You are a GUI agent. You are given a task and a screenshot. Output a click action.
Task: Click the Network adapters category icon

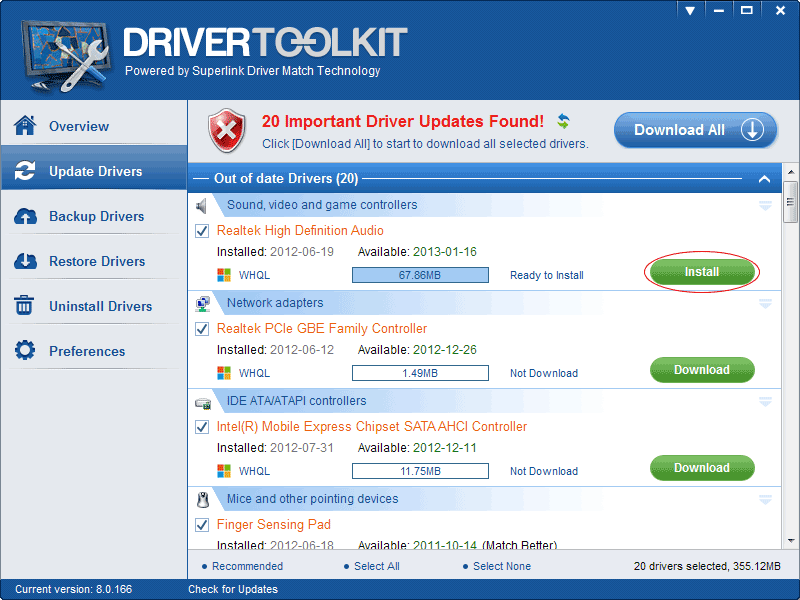click(x=203, y=304)
